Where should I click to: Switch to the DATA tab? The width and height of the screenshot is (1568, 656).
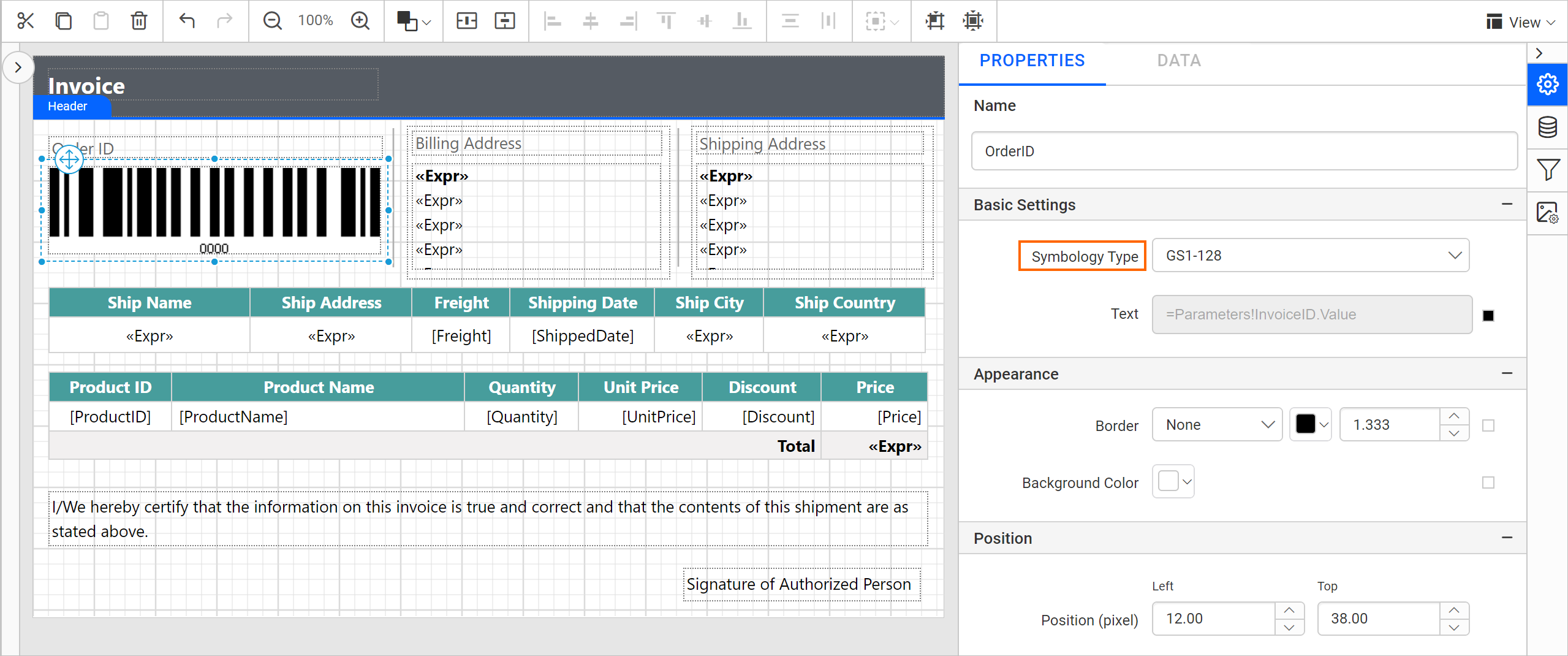[1179, 61]
